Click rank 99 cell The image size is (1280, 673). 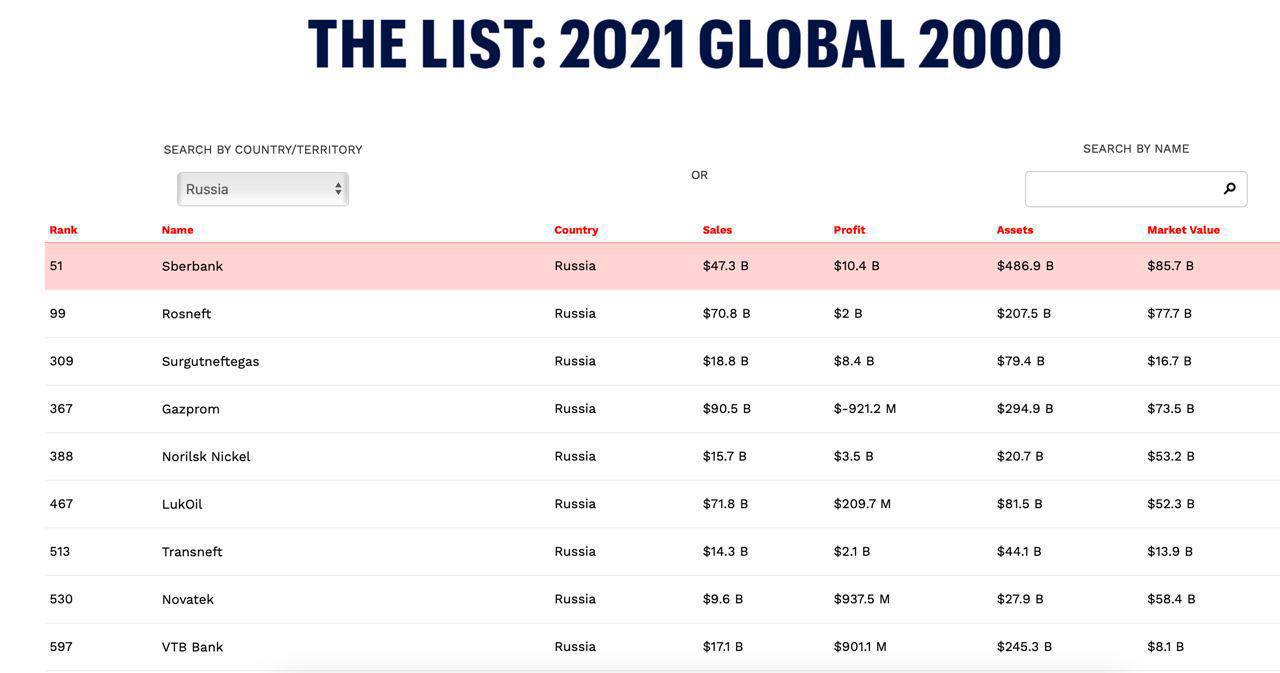pyautogui.click(x=57, y=314)
